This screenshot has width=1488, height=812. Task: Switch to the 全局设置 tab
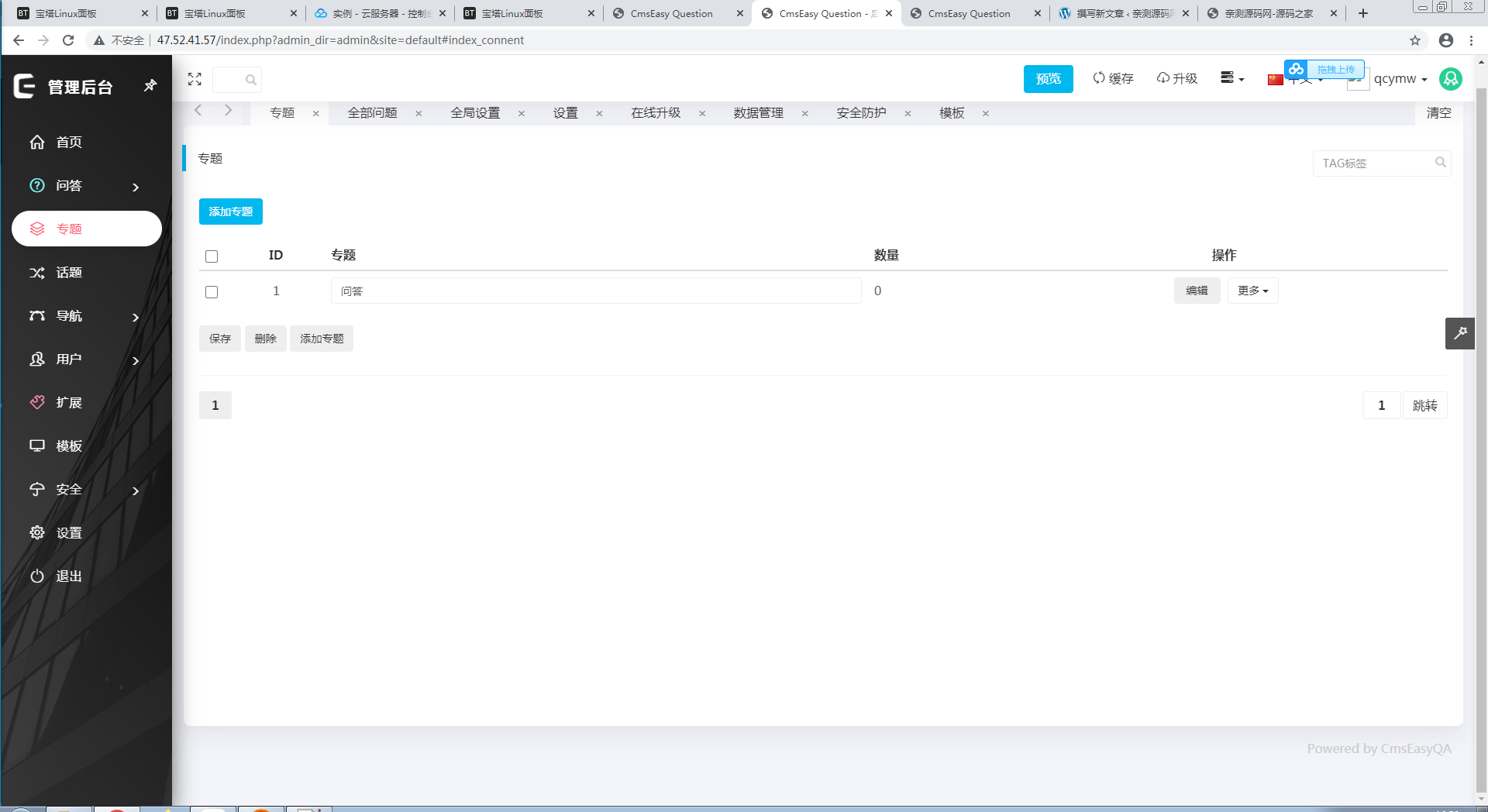tap(476, 113)
